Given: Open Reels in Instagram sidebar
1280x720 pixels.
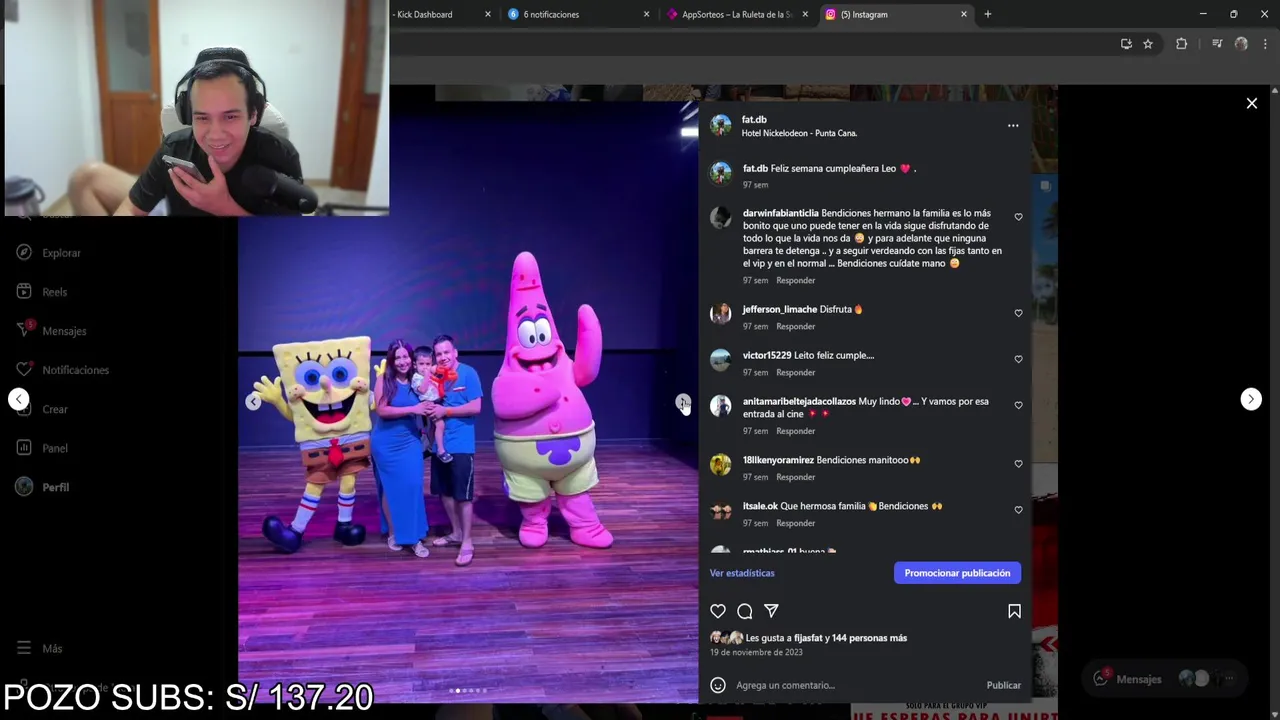Looking at the screenshot, I should click(42, 292).
